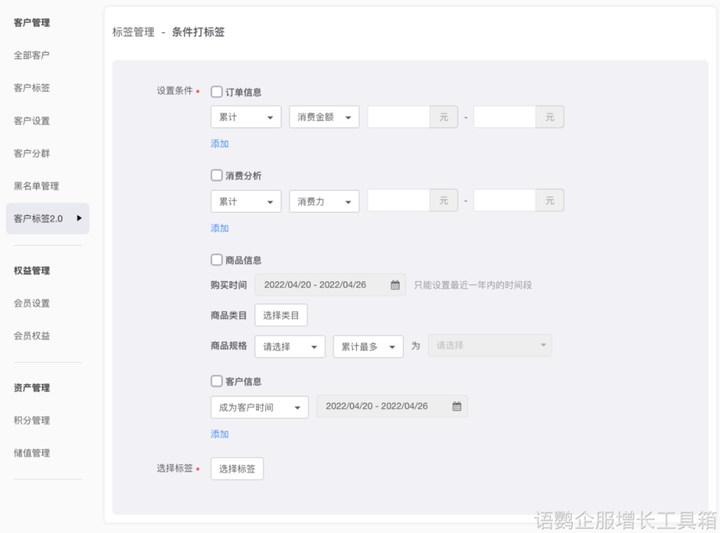Navigate to 积分管理 page
Image resolution: width=720 pixels, height=533 pixels.
tap(32, 420)
